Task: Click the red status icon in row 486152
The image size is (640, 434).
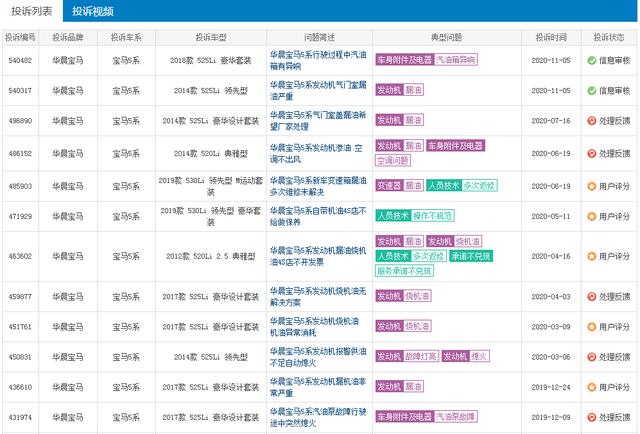Action: click(x=591, y=154)
